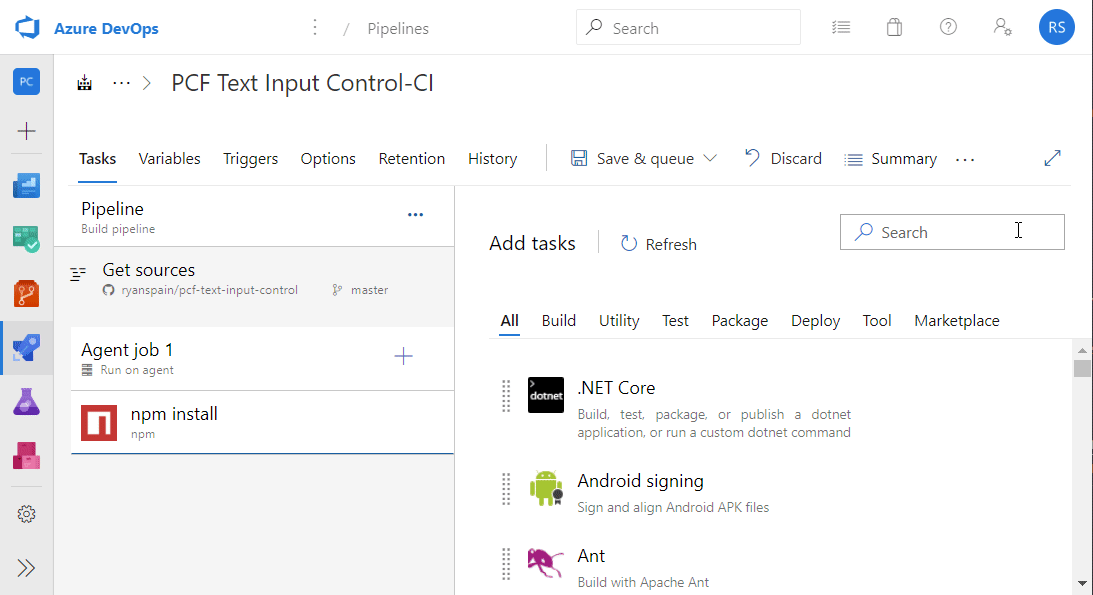Add a task to Agent job 1
Image resolution: width=1093 pixels, height=595 pixels.
(x=404, y=357)
